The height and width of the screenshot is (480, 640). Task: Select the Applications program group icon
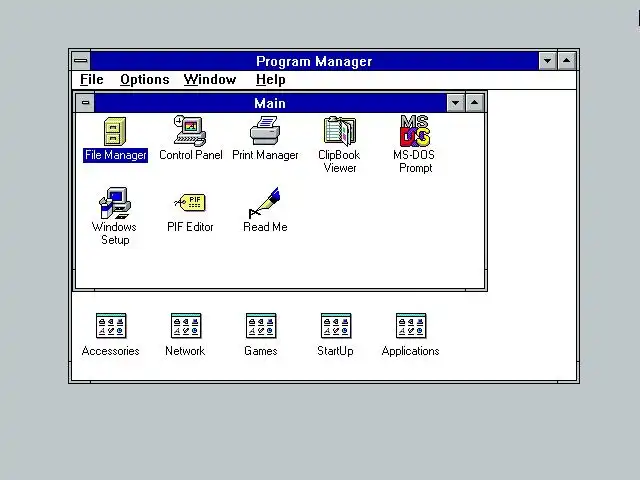click(411, 326)
